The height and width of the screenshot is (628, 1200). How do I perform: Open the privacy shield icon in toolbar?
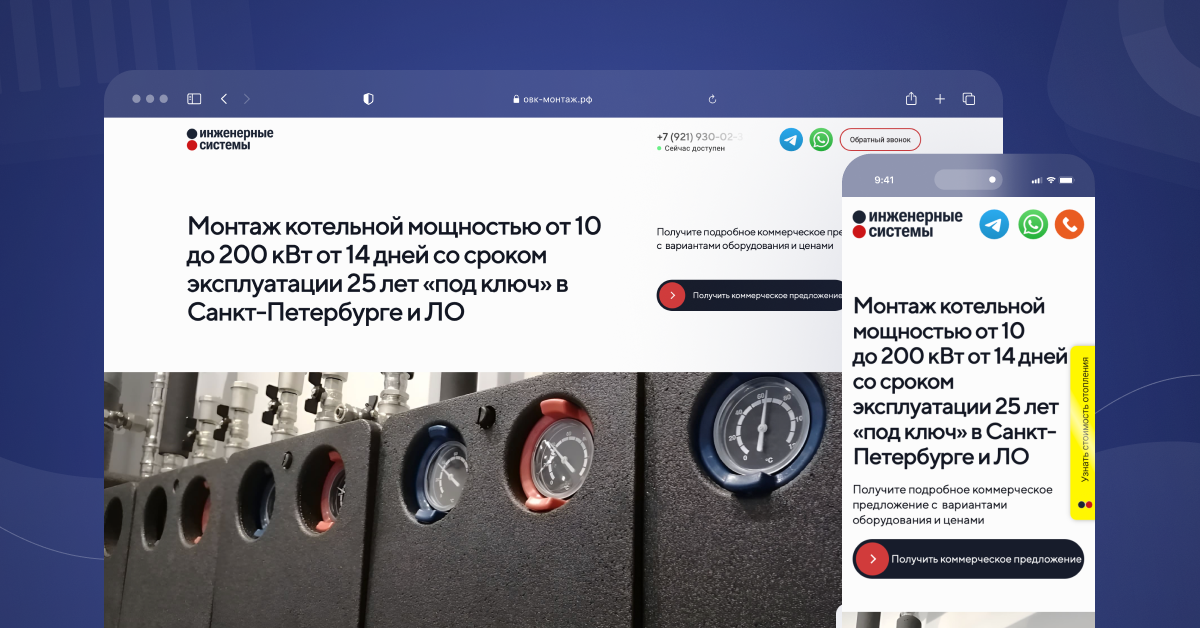click(368, 99)
